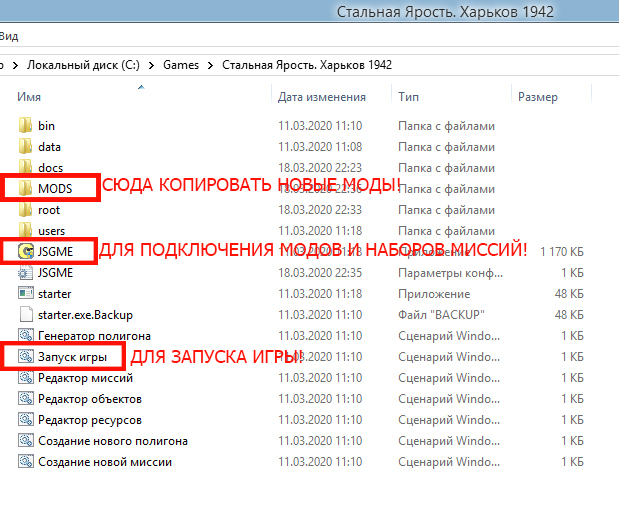Expand chevron before Локальный диск (C:)
Screen dimensions: 619x507
tap(15, 66)
